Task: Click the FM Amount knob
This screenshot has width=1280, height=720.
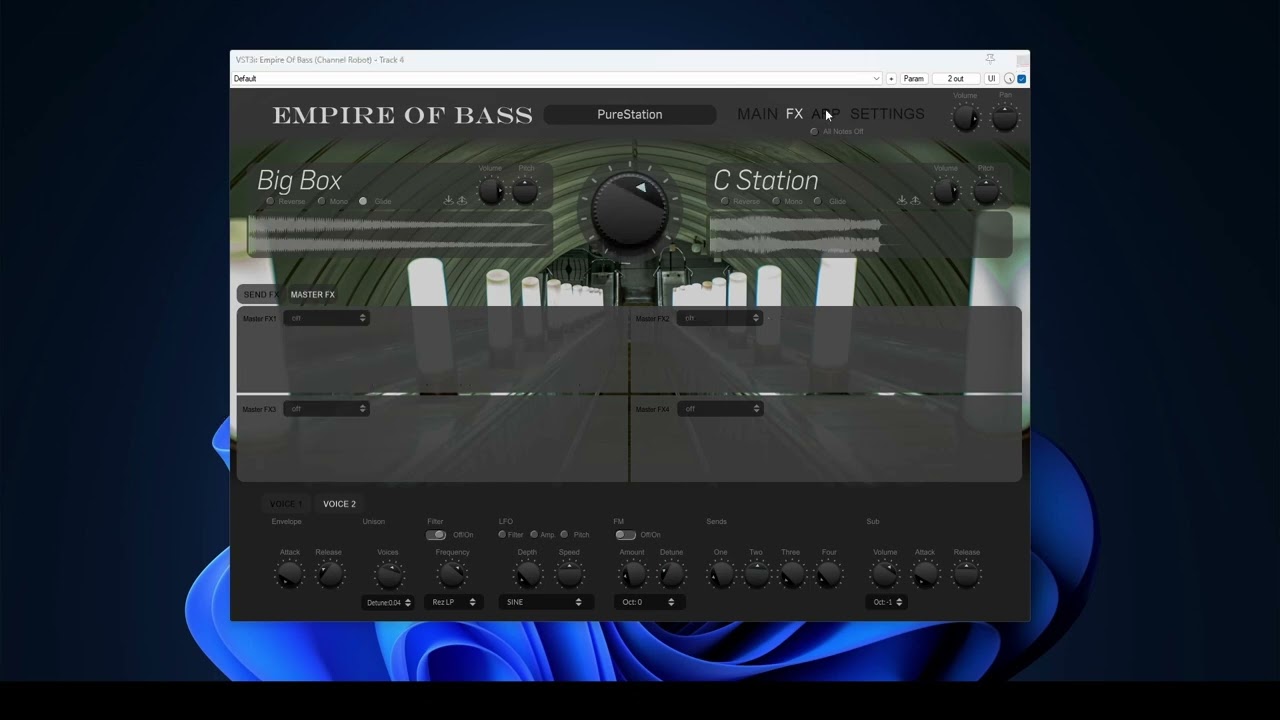Action: (632, 575)
